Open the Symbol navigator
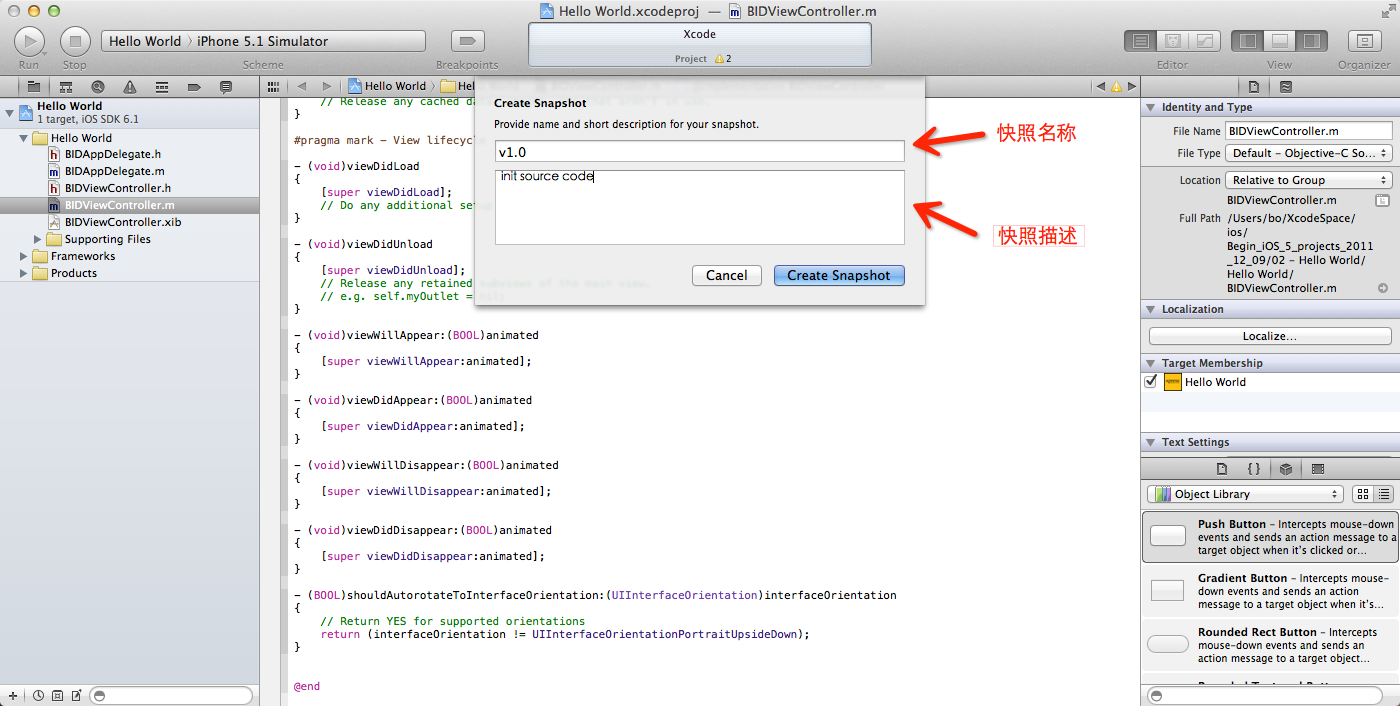Viewport: 1400px width, 706px height. [66, 87]
